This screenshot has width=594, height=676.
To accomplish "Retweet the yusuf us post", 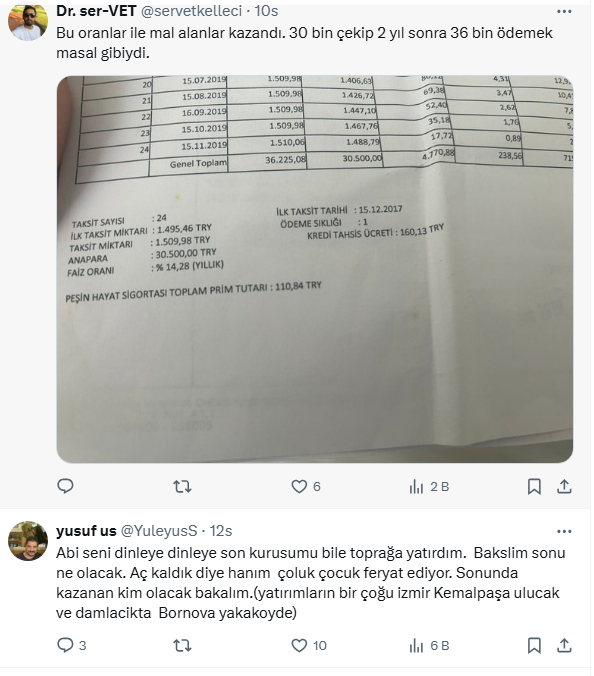I will (182, 645).
